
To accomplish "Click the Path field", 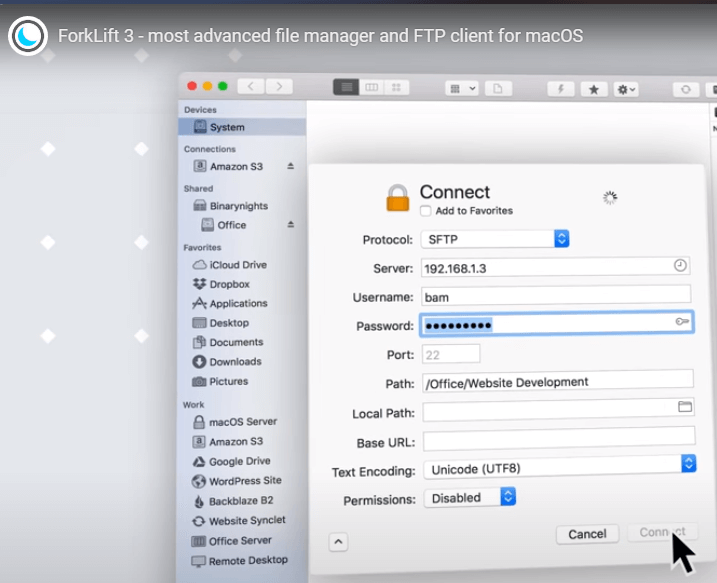I will coord(557,381).
